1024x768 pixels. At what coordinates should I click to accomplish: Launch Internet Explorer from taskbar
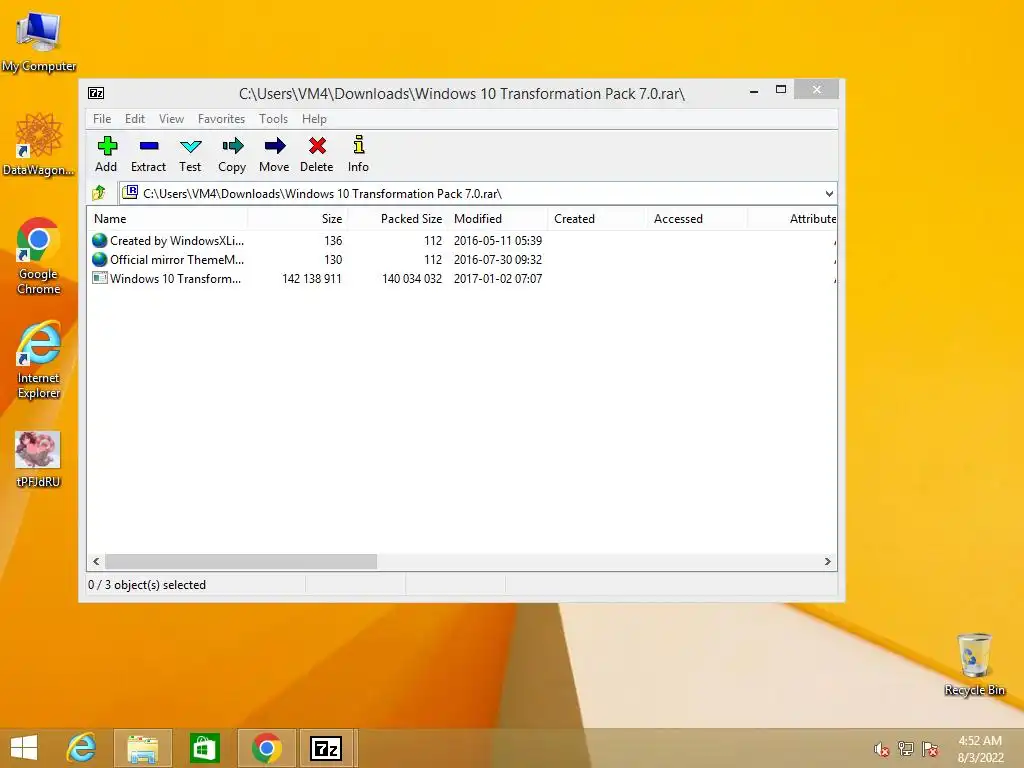click(82, 748)
